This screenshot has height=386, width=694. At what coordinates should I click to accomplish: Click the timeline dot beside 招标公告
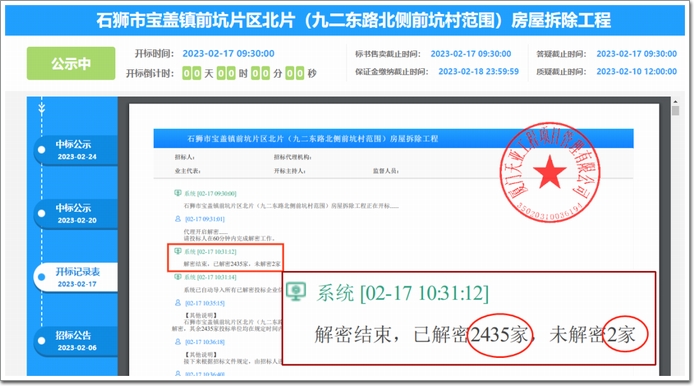[x=42, y=341]
